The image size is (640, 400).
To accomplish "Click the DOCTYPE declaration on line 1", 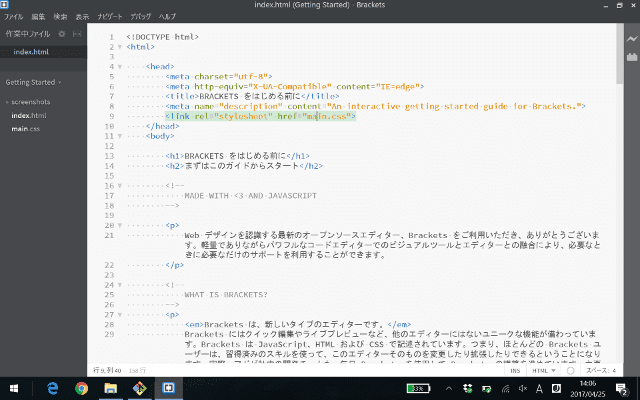I will point(162,37).
